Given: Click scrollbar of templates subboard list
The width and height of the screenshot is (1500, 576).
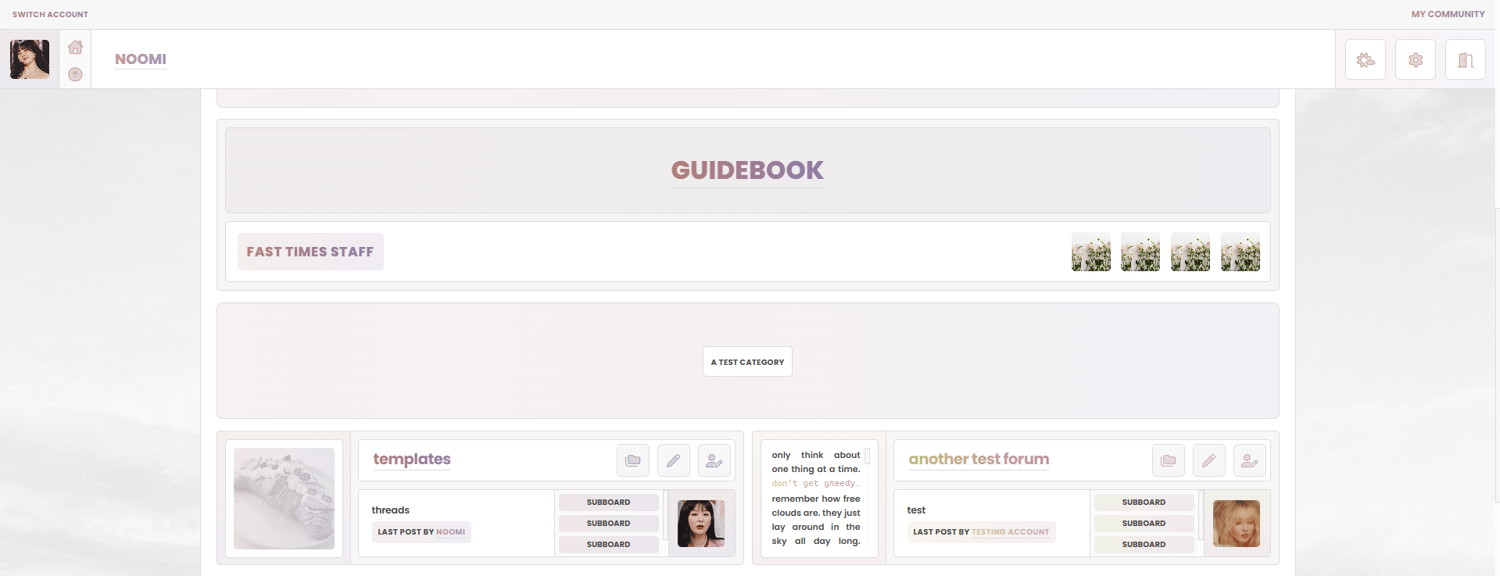Looking at the screenshot, I should coord(665,515).
